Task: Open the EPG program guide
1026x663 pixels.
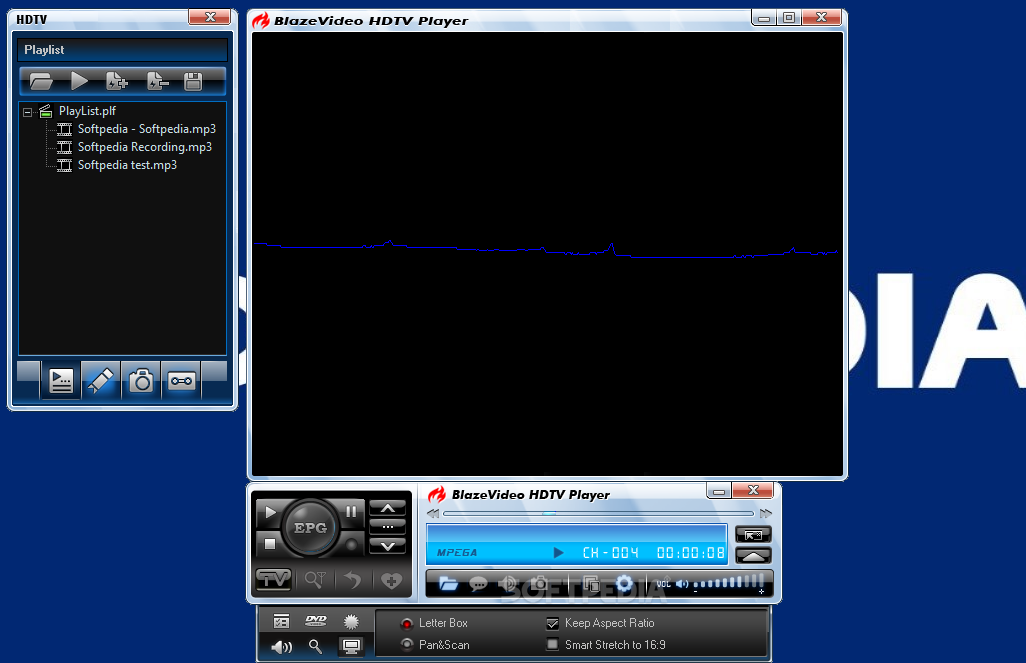Action: point(310,528)
